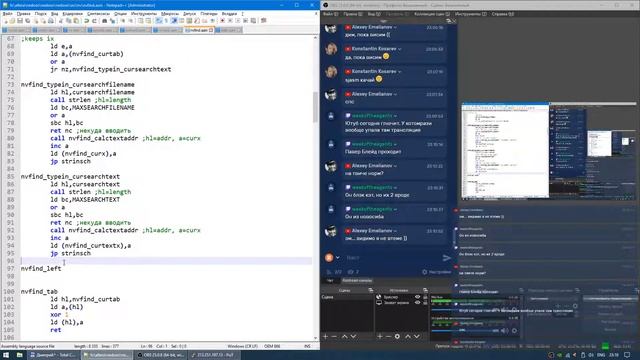Open lower audio mixer channel gear settings
Screen dimensions: 640x360
(x=514, y=331)
